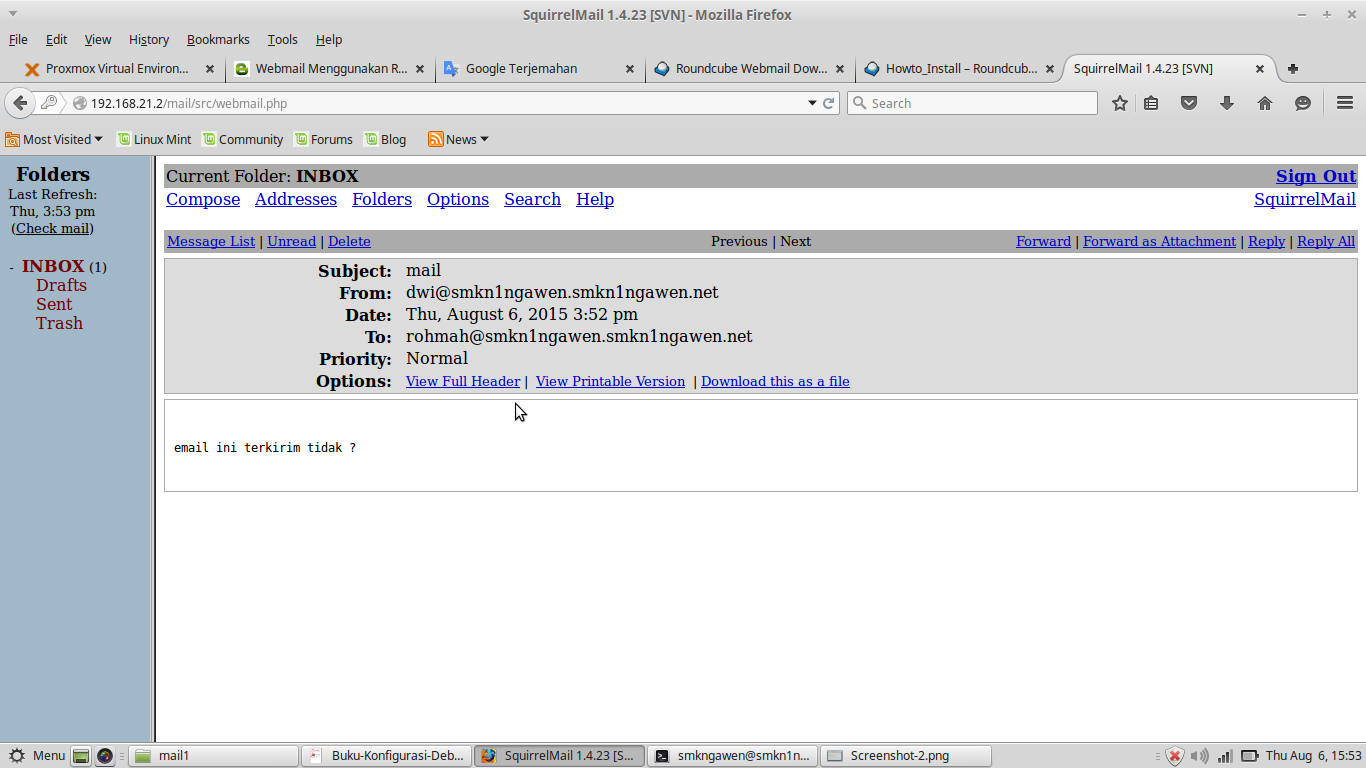Reload the page with the refresh icon
This screenshot has width=1366, height=768.
(828, 102)
